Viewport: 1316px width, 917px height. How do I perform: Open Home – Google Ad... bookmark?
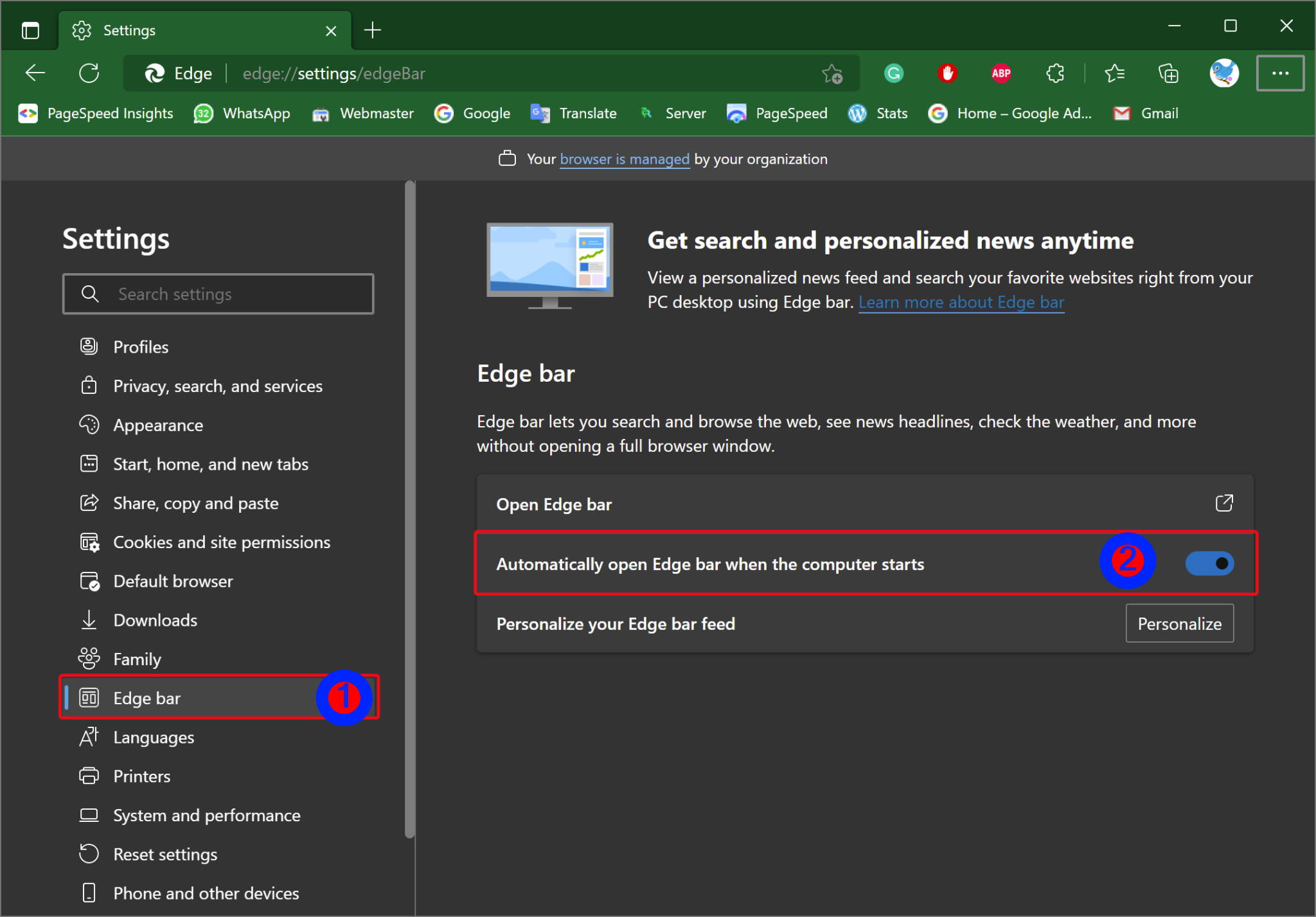tap(1009, 113)
